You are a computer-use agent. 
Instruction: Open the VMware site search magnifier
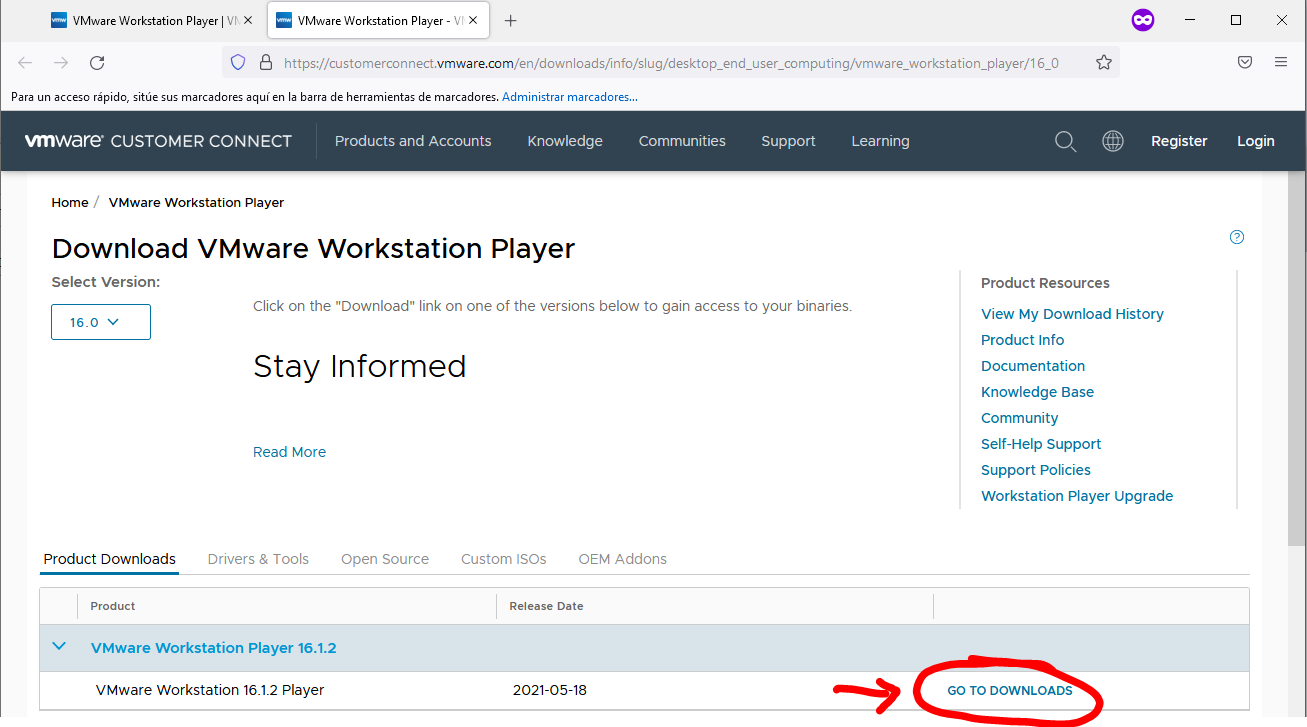point(1065,141)
